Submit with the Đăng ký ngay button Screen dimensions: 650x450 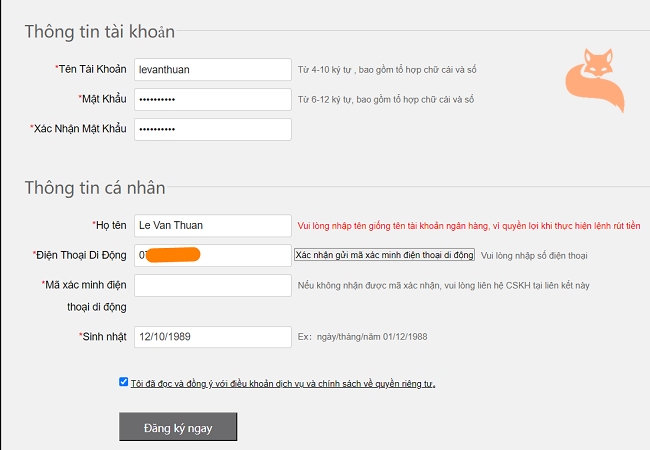(178, 426)
